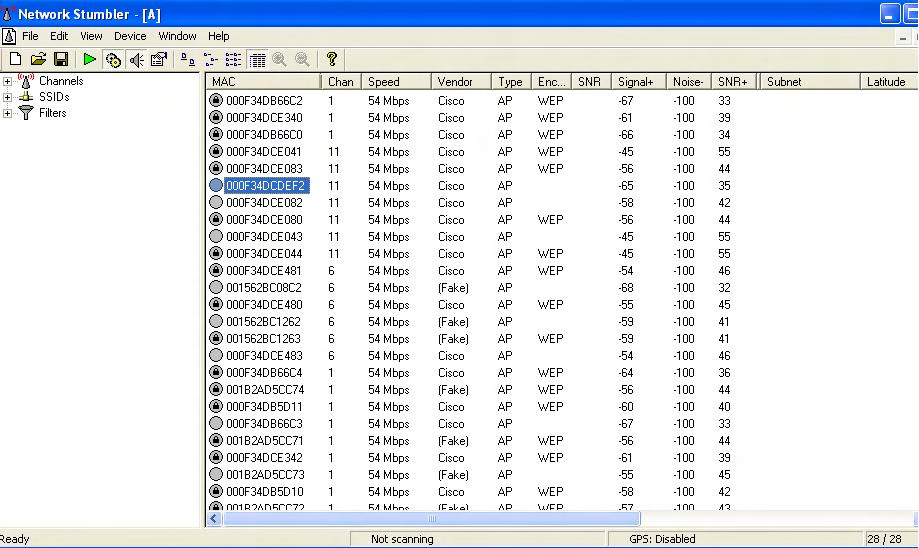Screen dimensions: 919x548
Task: Select the SSIDs network icon
Action: click(x=26, y=97)
